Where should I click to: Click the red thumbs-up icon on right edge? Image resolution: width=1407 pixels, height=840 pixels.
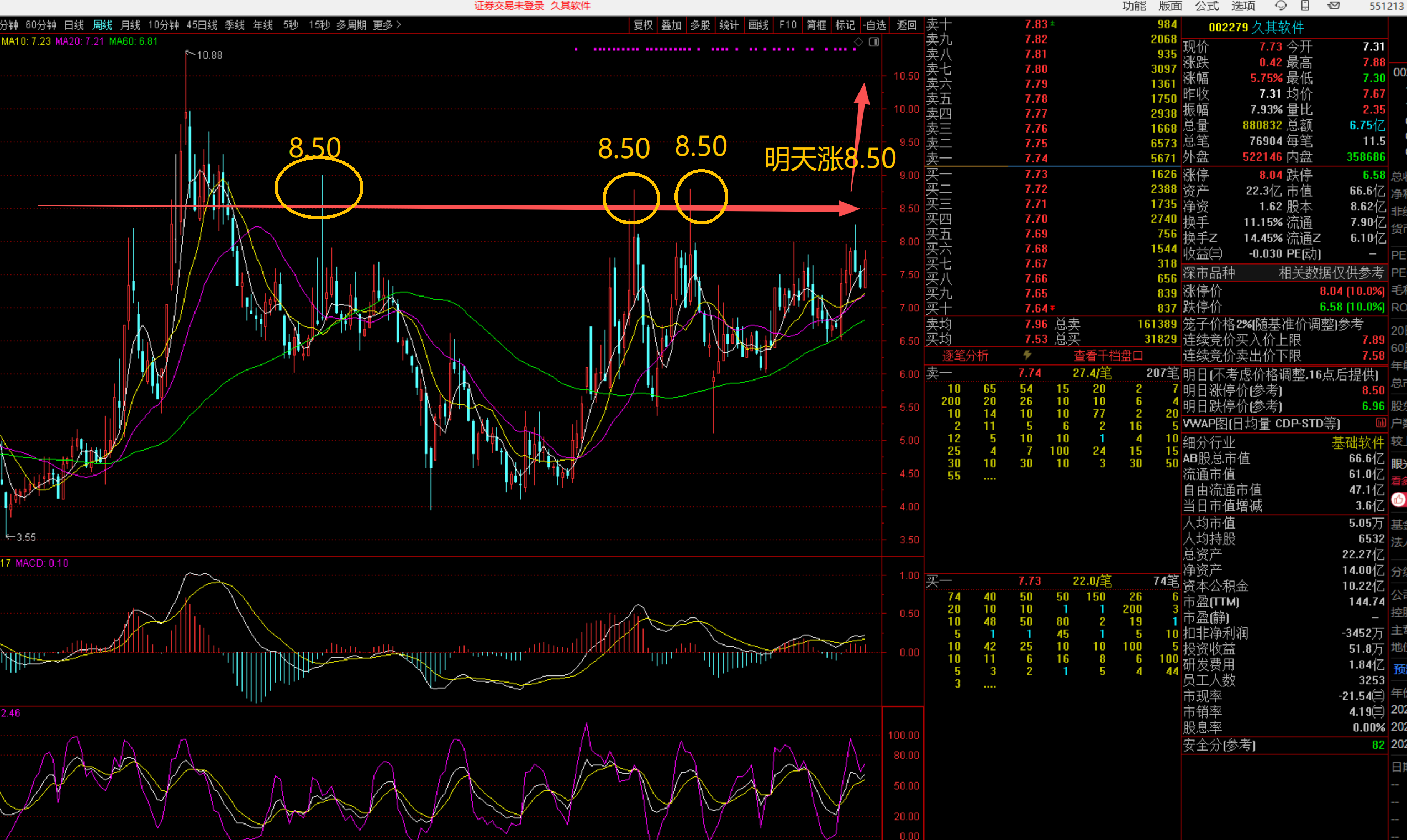point(1399,499)
